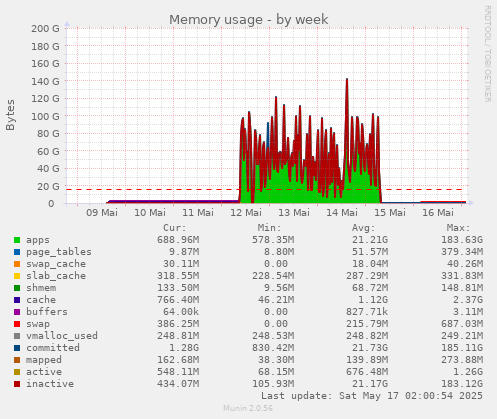
Task: Click the 'Cur:' column header
Action: pos(175,228)
